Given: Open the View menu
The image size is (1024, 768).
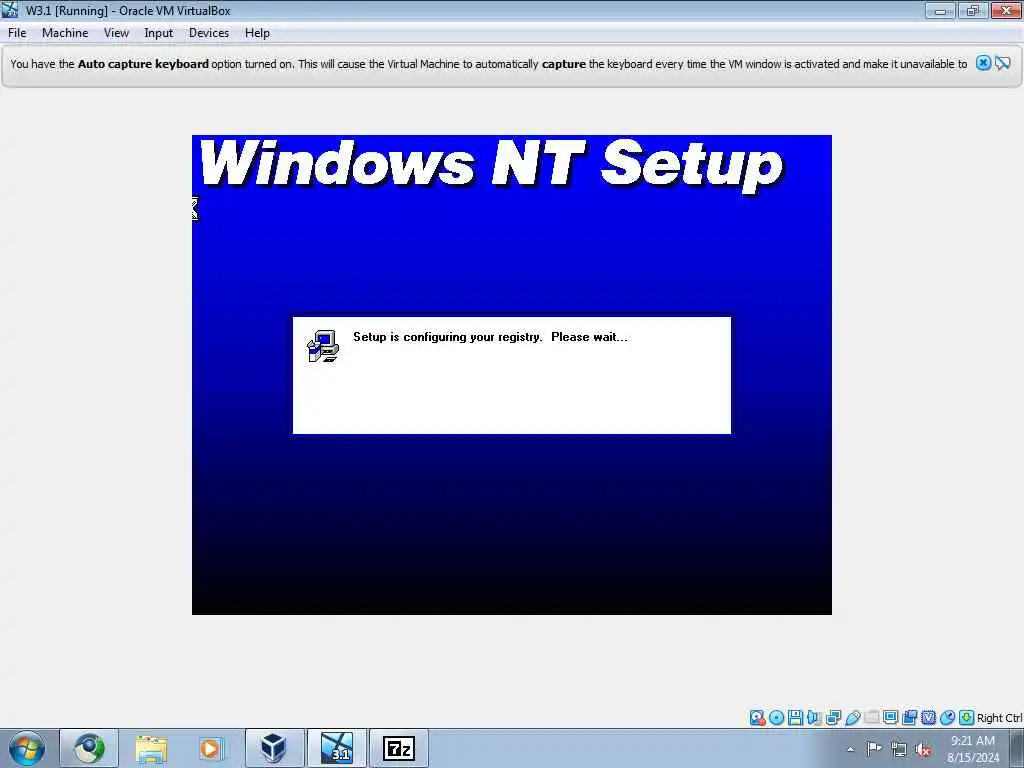Looking at the screenshot, I should pyautogui.click(x=116, y=33).
